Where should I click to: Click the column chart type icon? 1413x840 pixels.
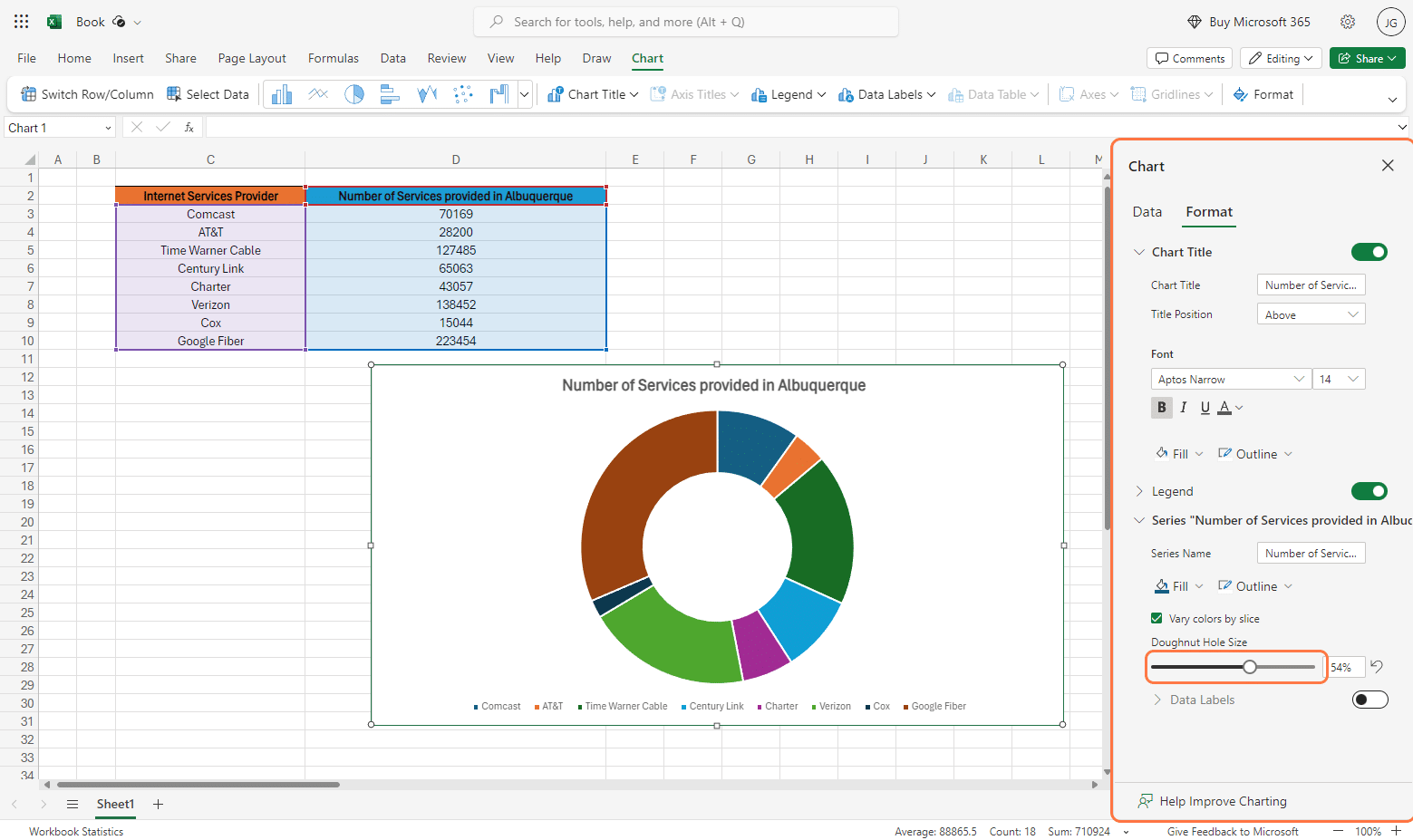(282, 94)
